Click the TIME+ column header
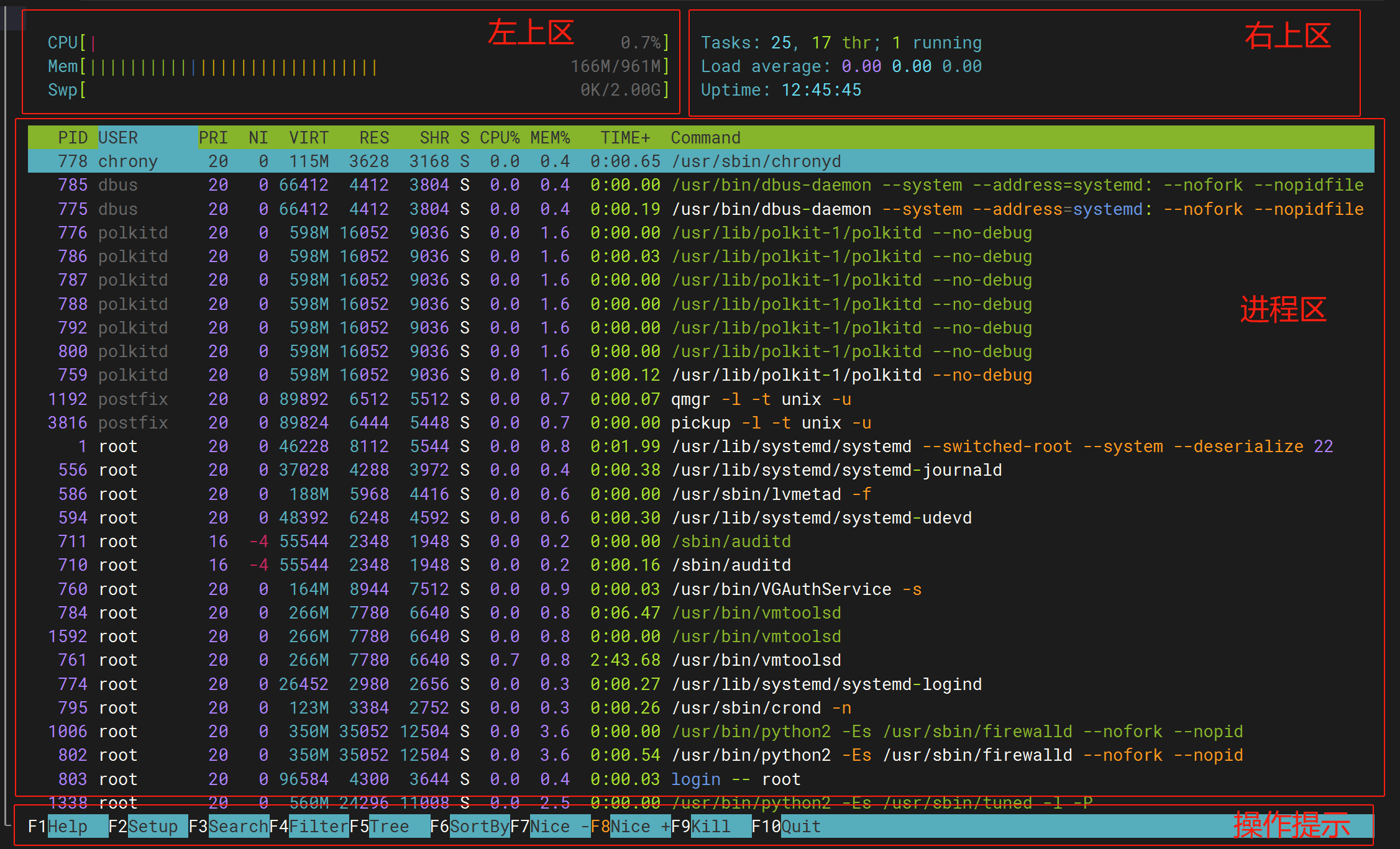This screenshot has width=1400, height=849. [x=625, y=138]
